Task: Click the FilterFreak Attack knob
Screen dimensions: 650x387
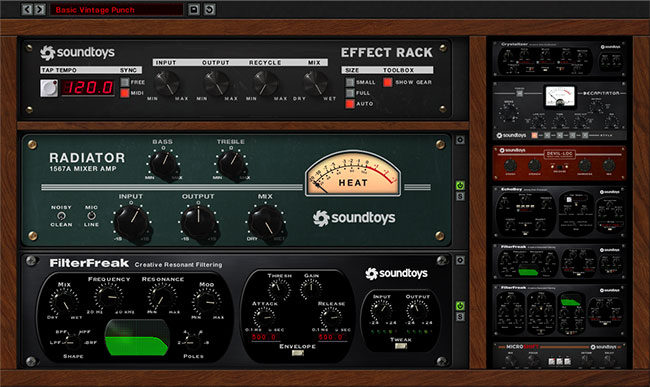Action: pyautogui.click(x=264, y=318)
